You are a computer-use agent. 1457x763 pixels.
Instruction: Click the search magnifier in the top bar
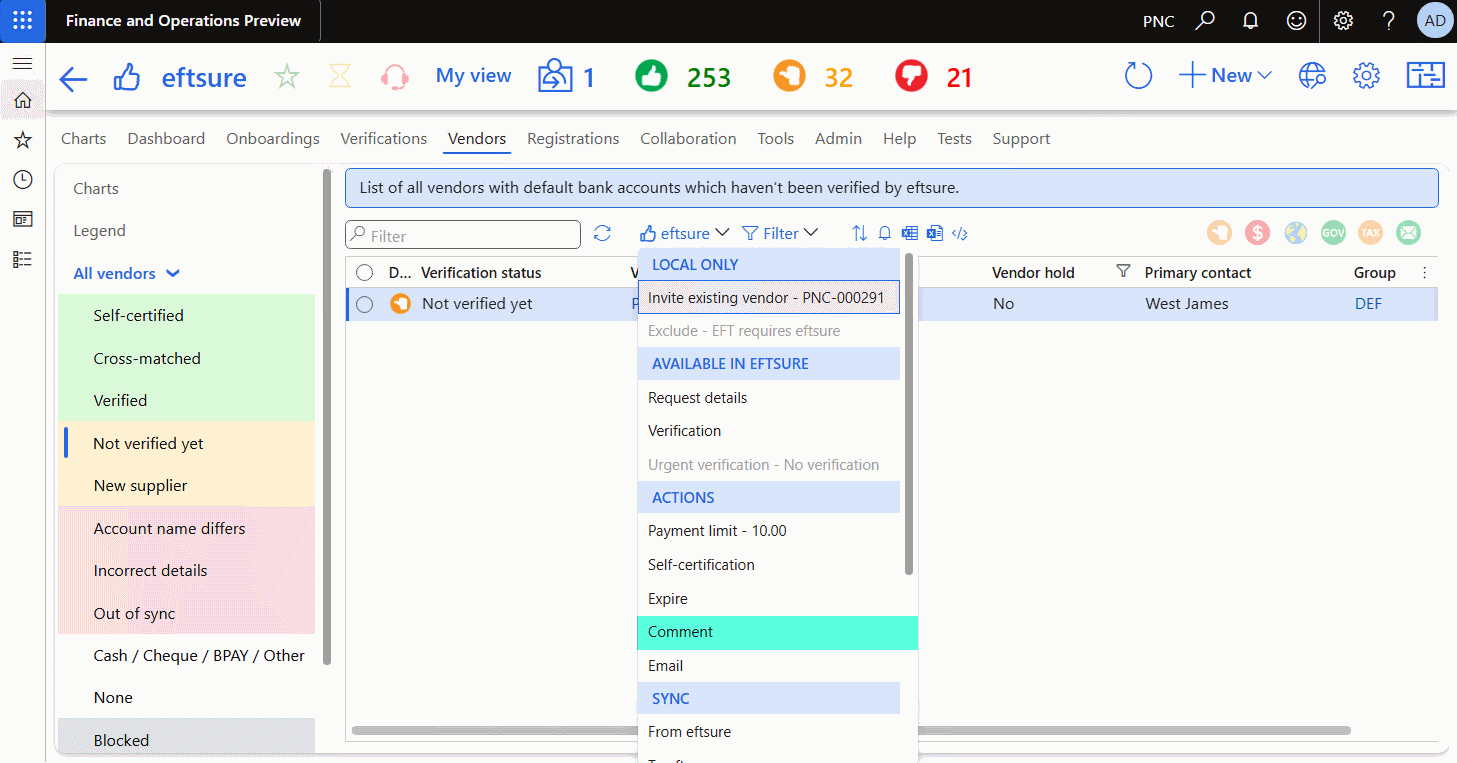tap(1205, 20)
